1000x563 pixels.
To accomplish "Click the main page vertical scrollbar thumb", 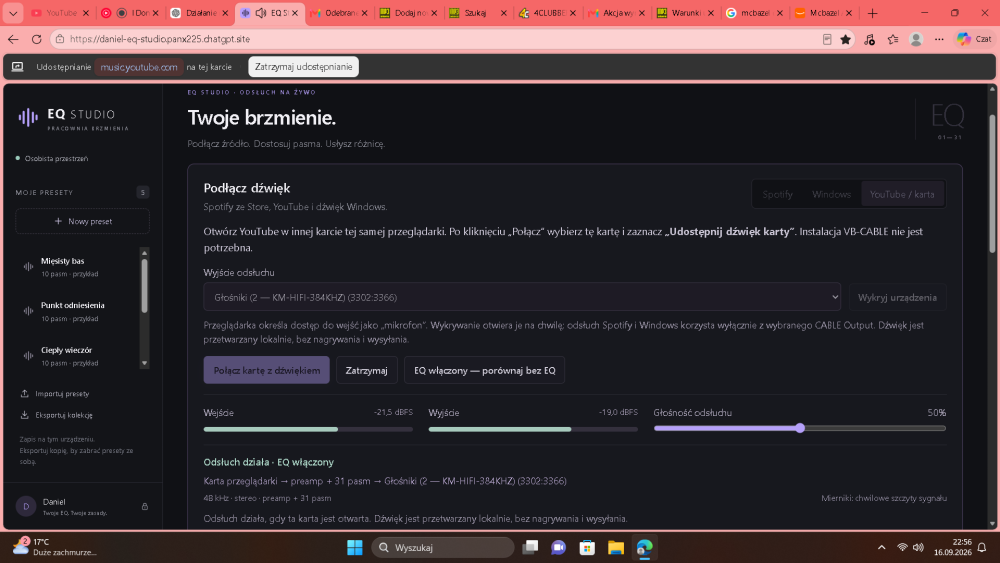I will pyautogui.click(x=992, y=183).
